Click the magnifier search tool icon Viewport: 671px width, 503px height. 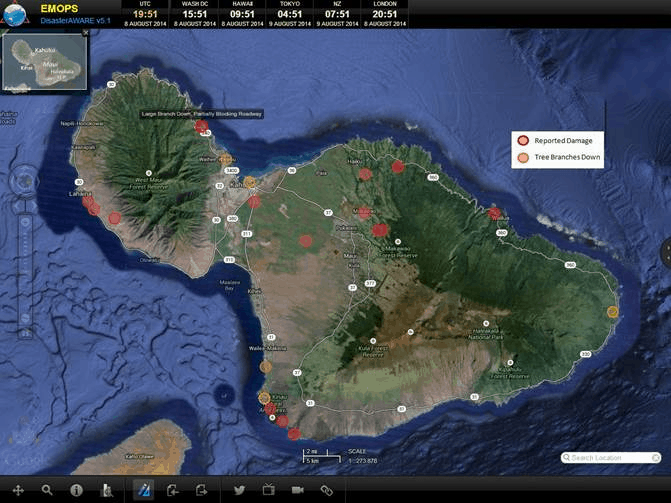point(47,490)
